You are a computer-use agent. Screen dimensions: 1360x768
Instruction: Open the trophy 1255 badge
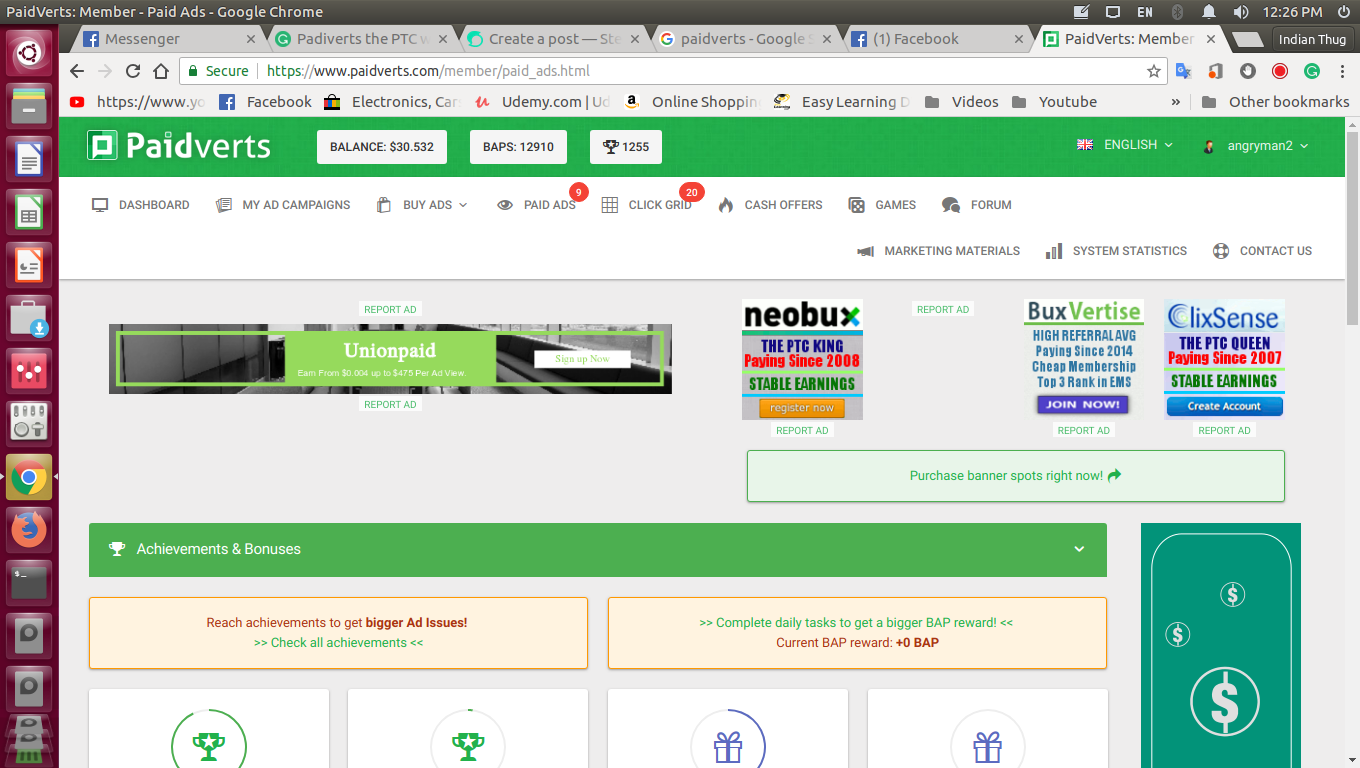(626, 147)
